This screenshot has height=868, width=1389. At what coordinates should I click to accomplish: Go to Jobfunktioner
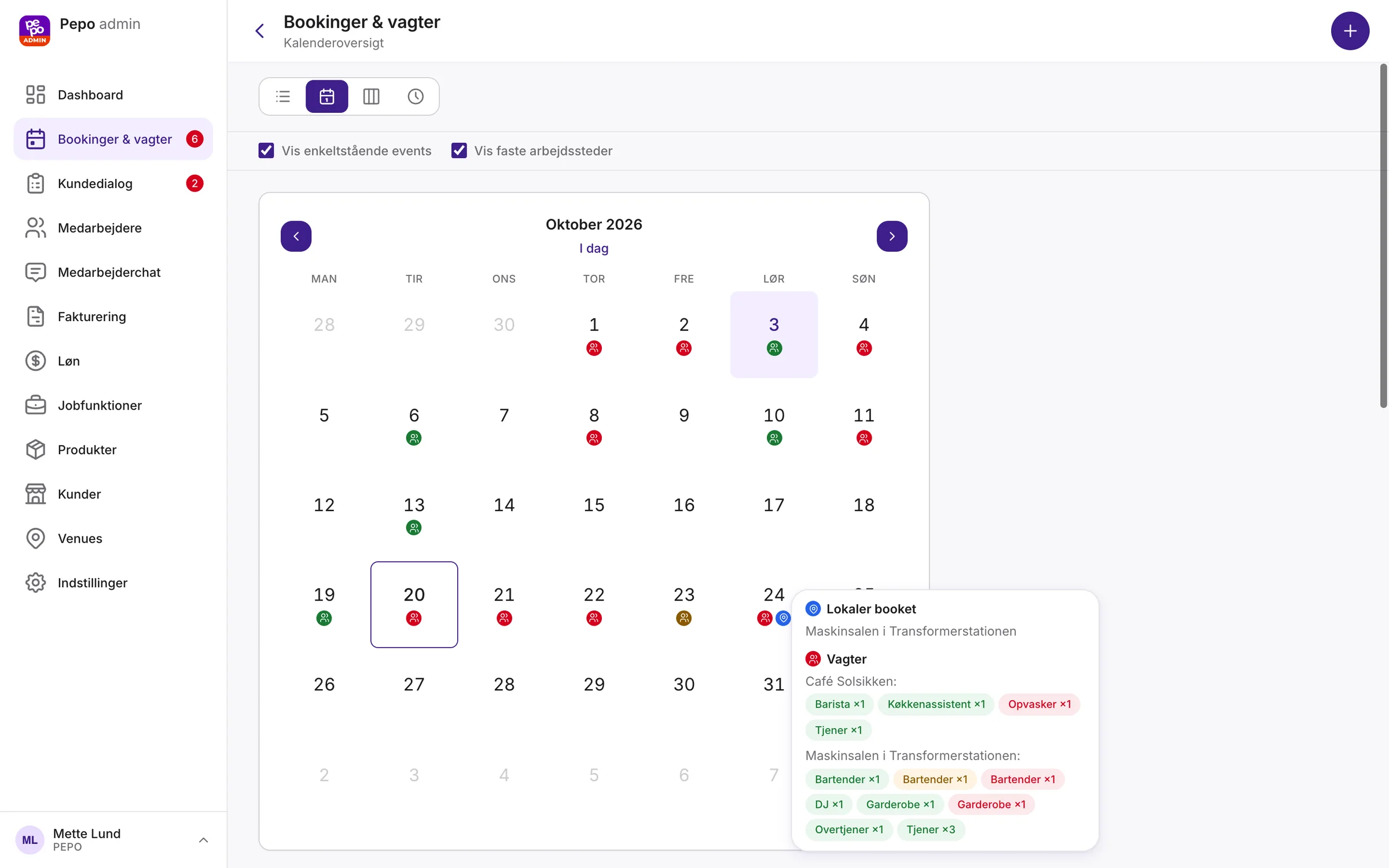point(113,405)
